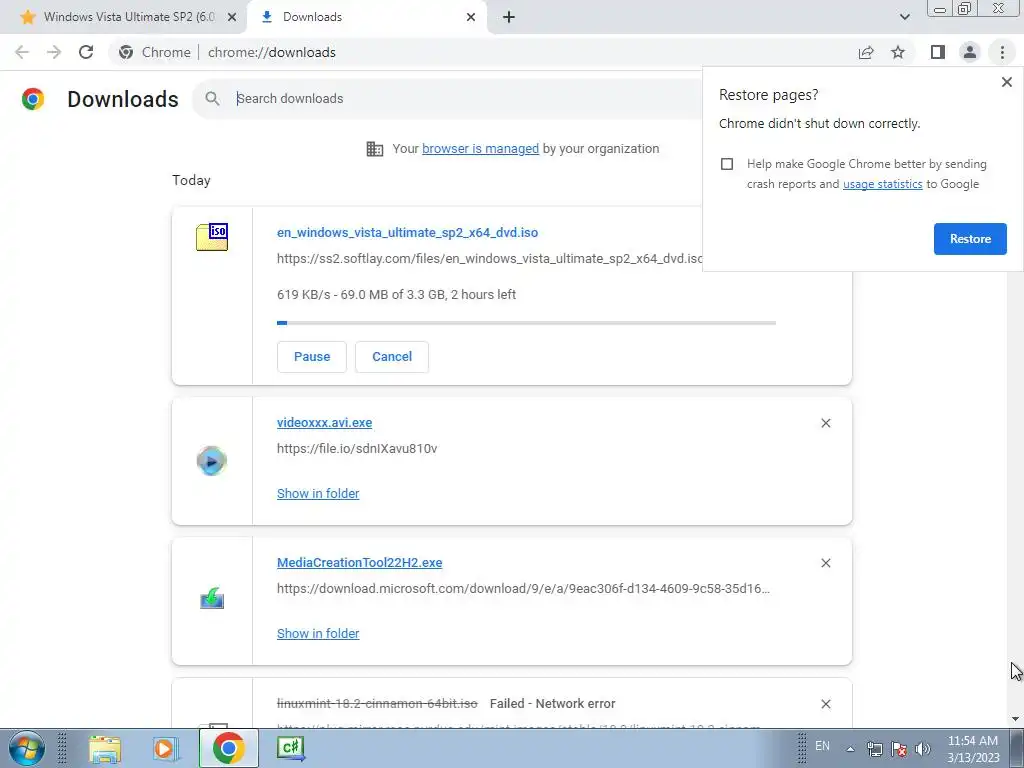
Task: Open the profile avatar button
Action: (x=970, y=52)
